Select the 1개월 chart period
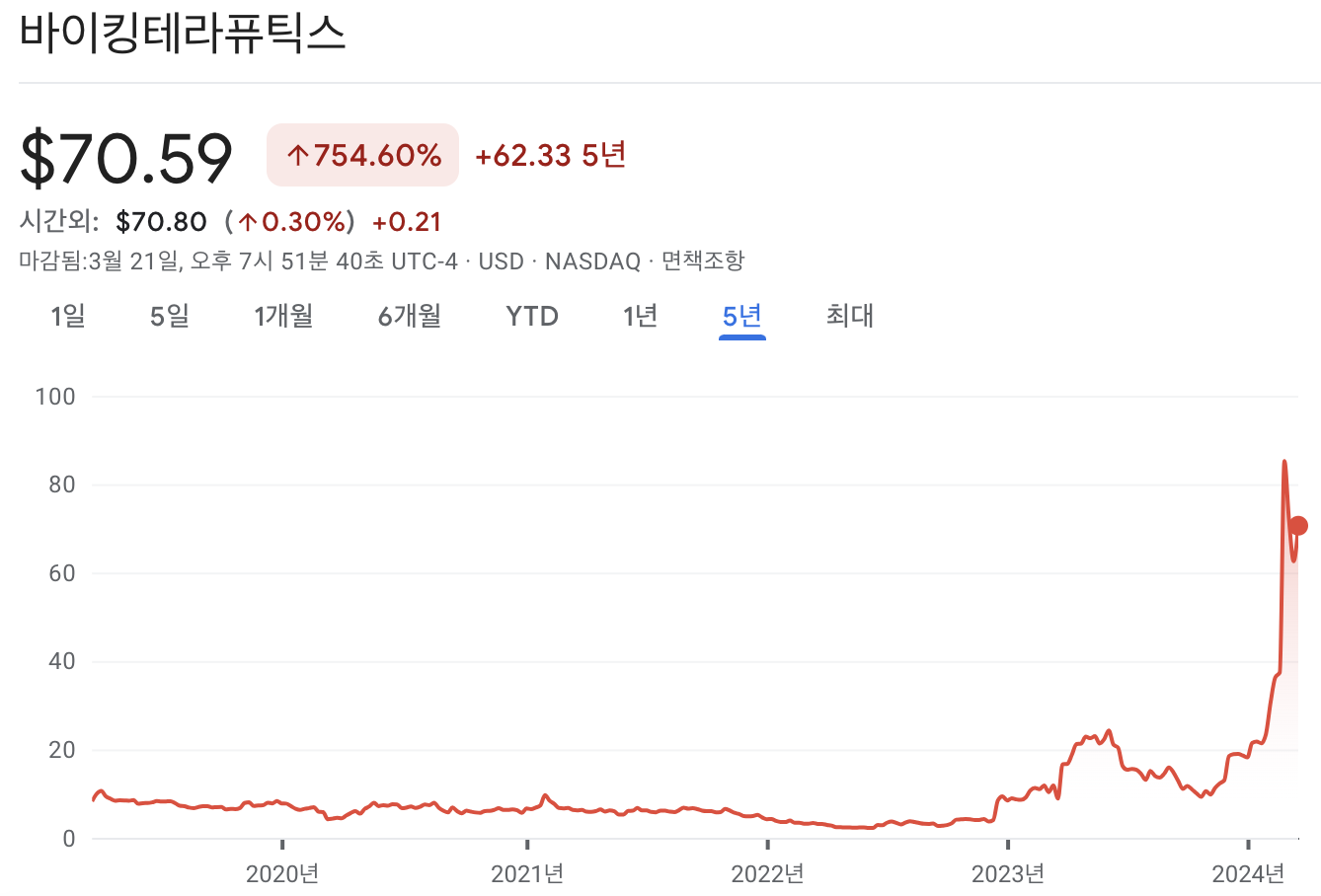 coord(283,316)
